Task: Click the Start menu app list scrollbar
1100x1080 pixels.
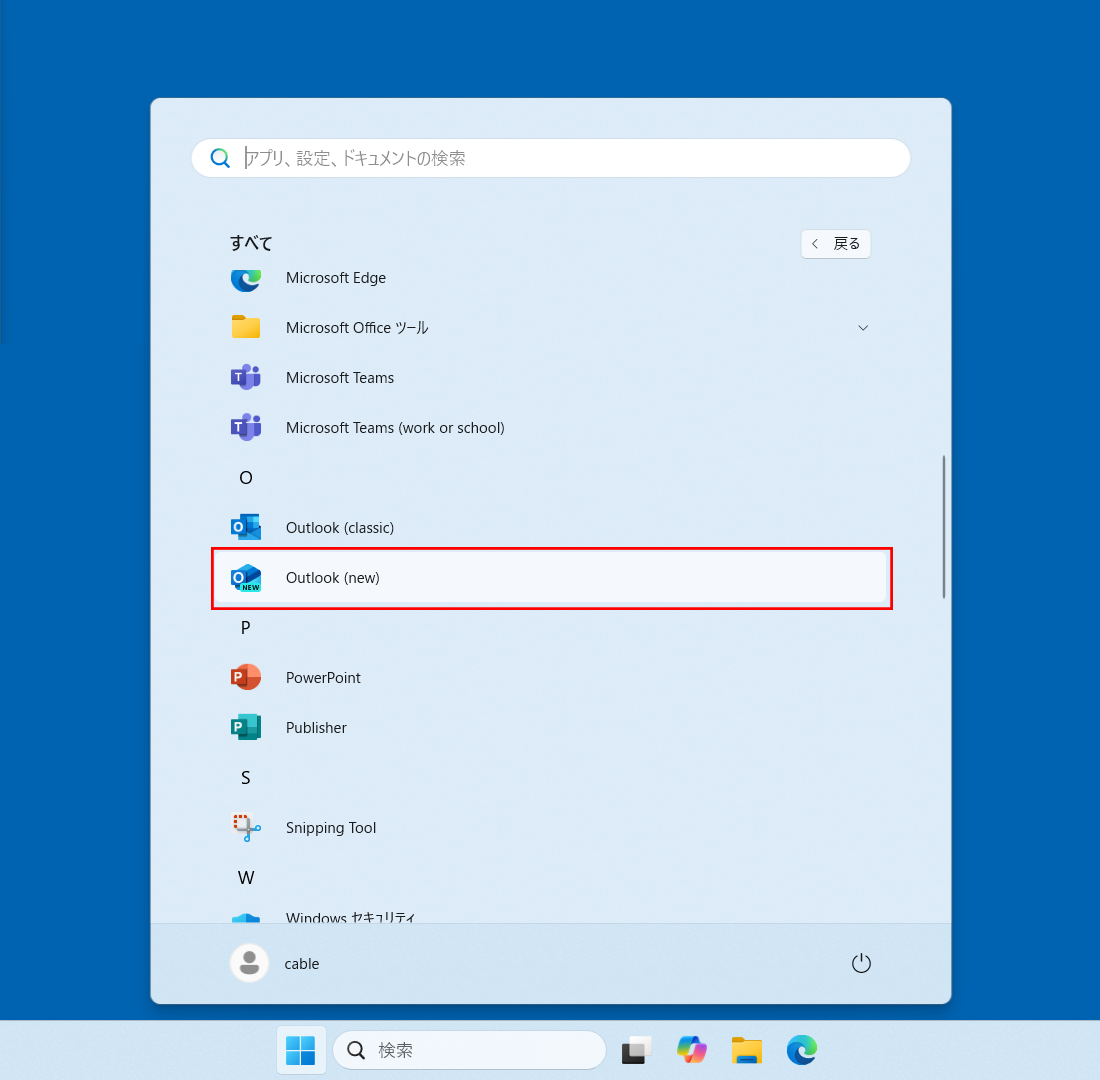Action: (944, 526)
